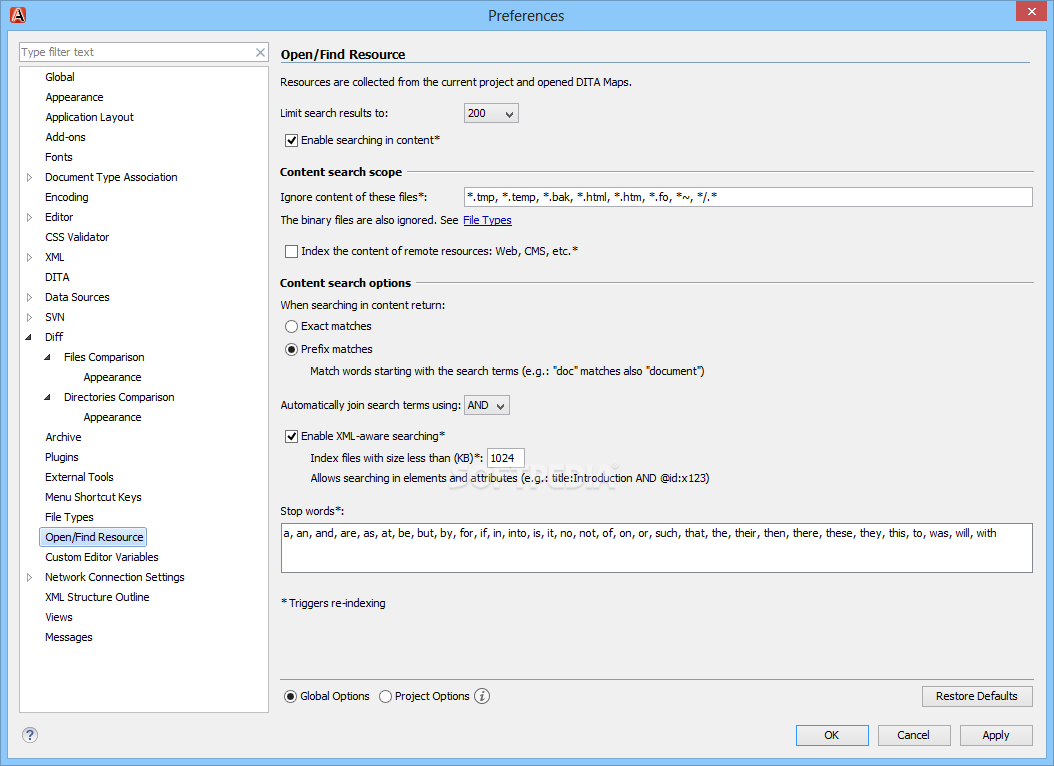Screen dimensions: 1054x766
Task: Select XML Structure Outline item
Action: (x=97, y=597)
